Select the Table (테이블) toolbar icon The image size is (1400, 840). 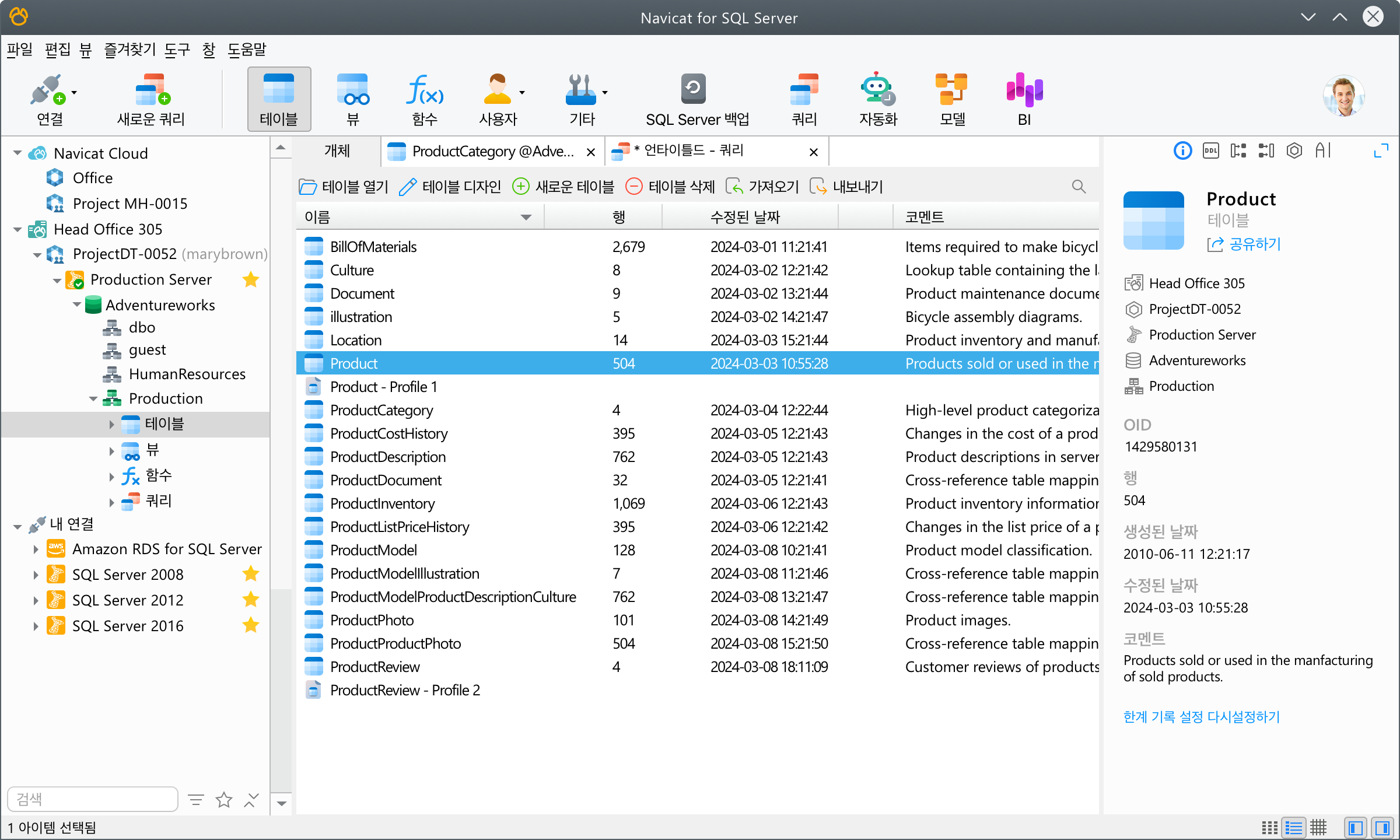click(x=279, y=99)
